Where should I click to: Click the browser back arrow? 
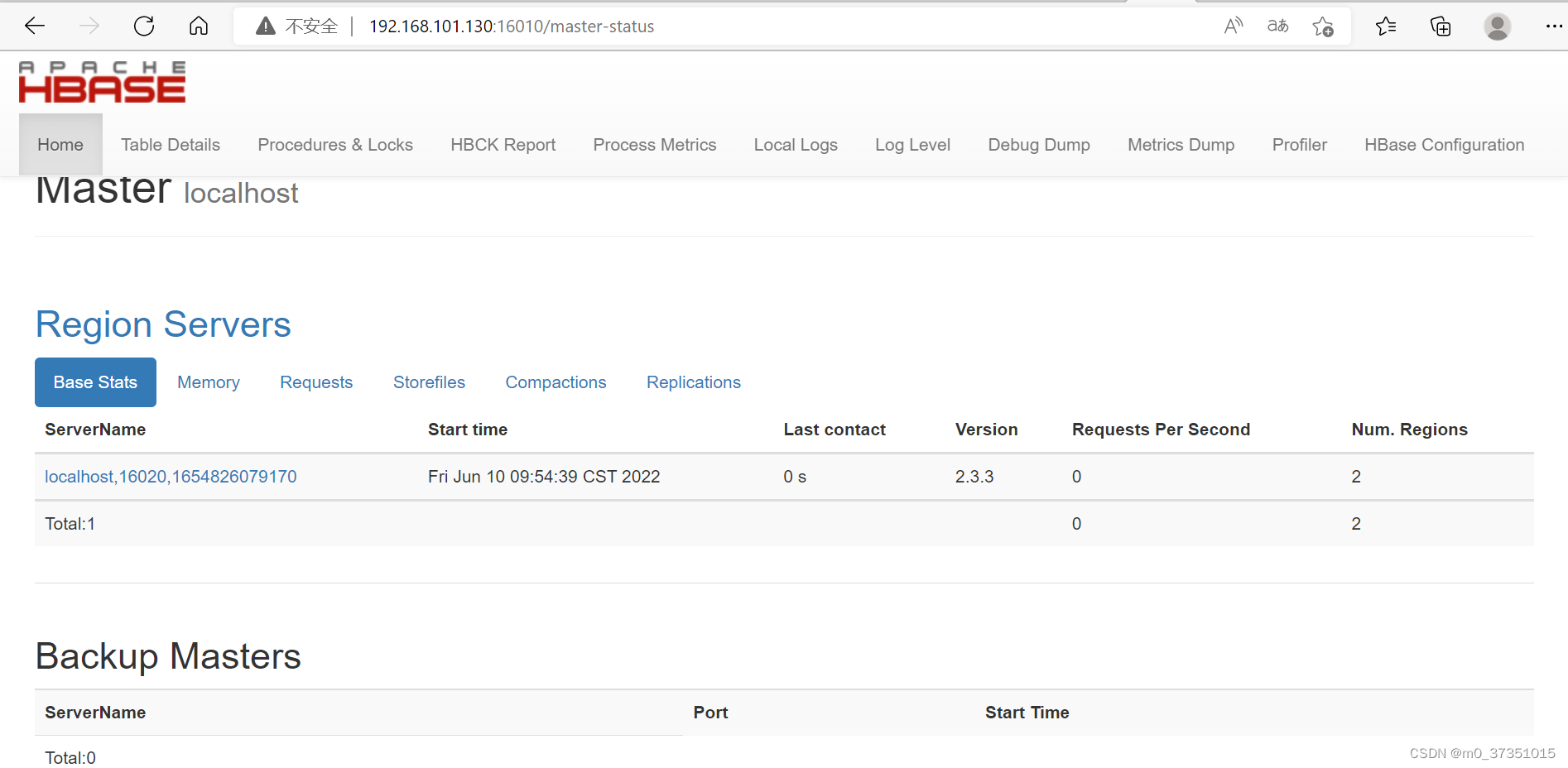(x=34, y=26)
